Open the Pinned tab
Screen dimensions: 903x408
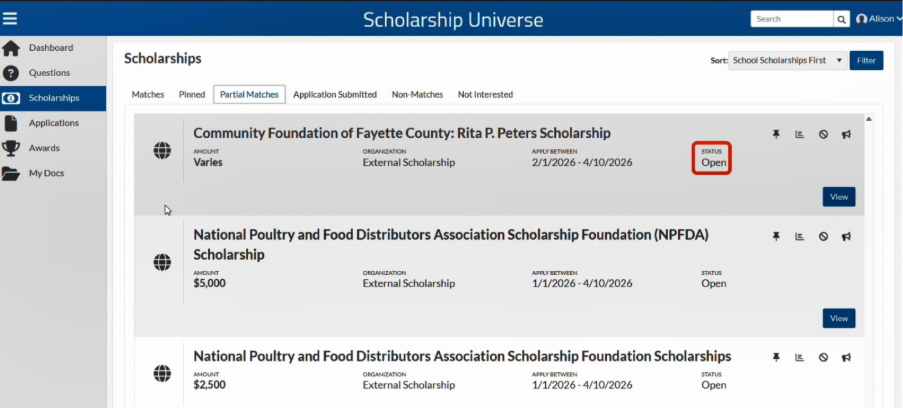[192, 95]
